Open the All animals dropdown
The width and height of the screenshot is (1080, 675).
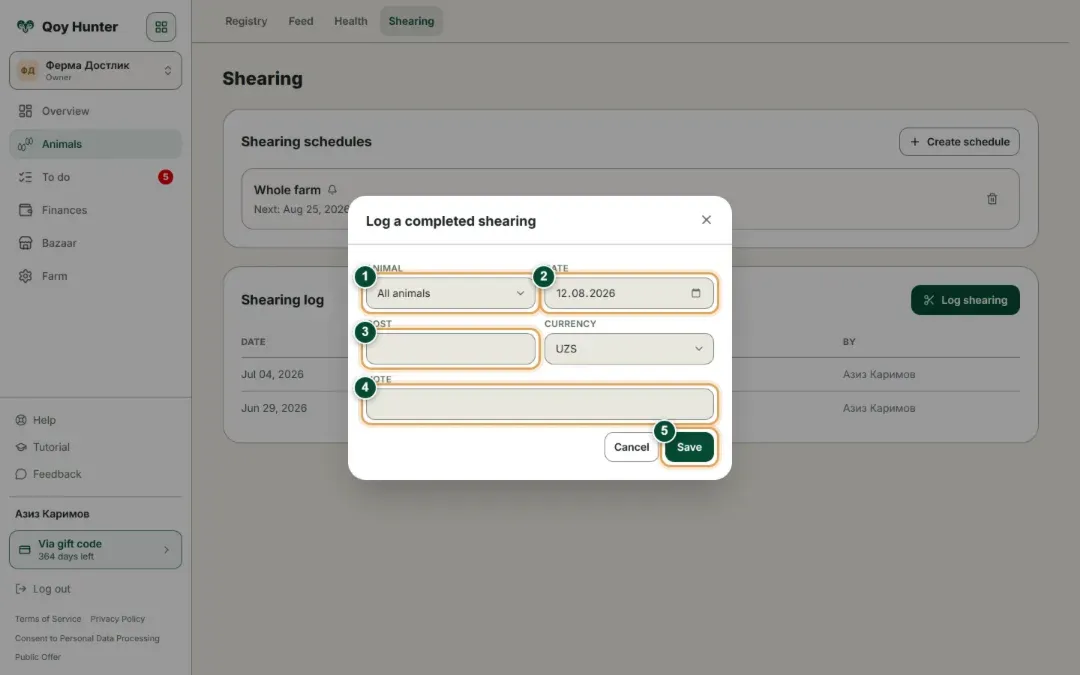450,293
